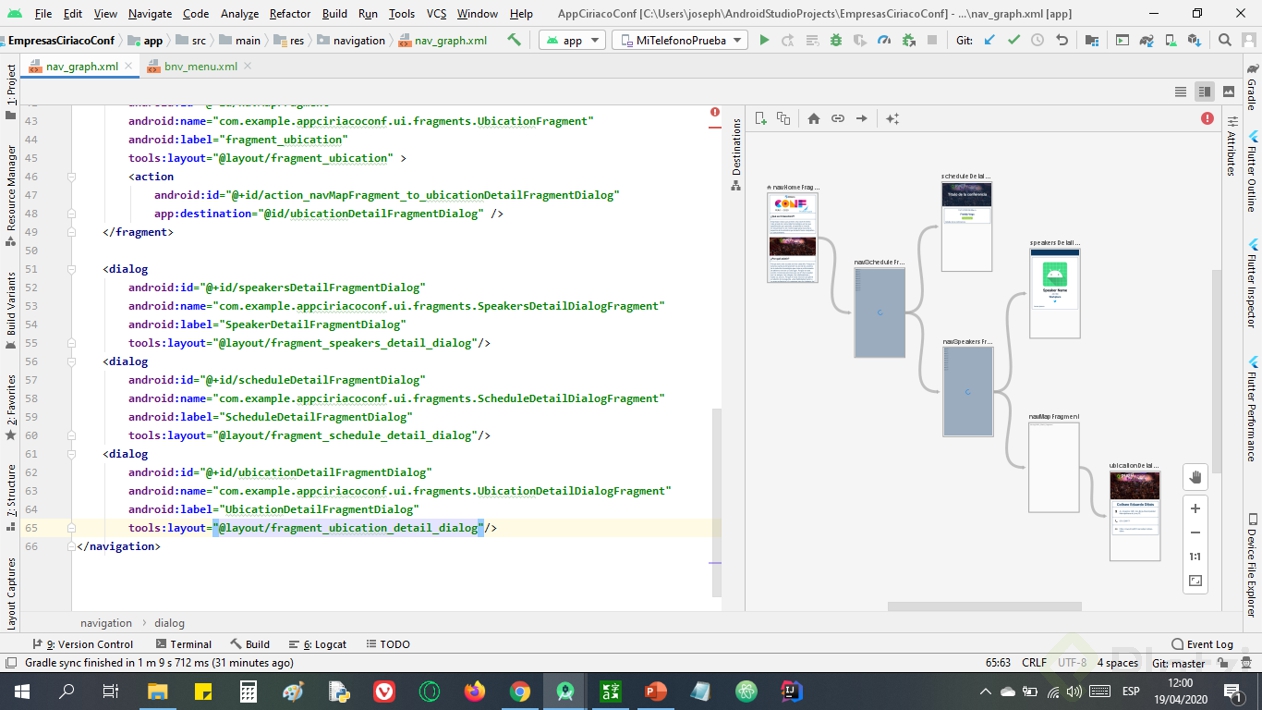
Task: Add new destination in navigation editor
Action: pos(761,119)
